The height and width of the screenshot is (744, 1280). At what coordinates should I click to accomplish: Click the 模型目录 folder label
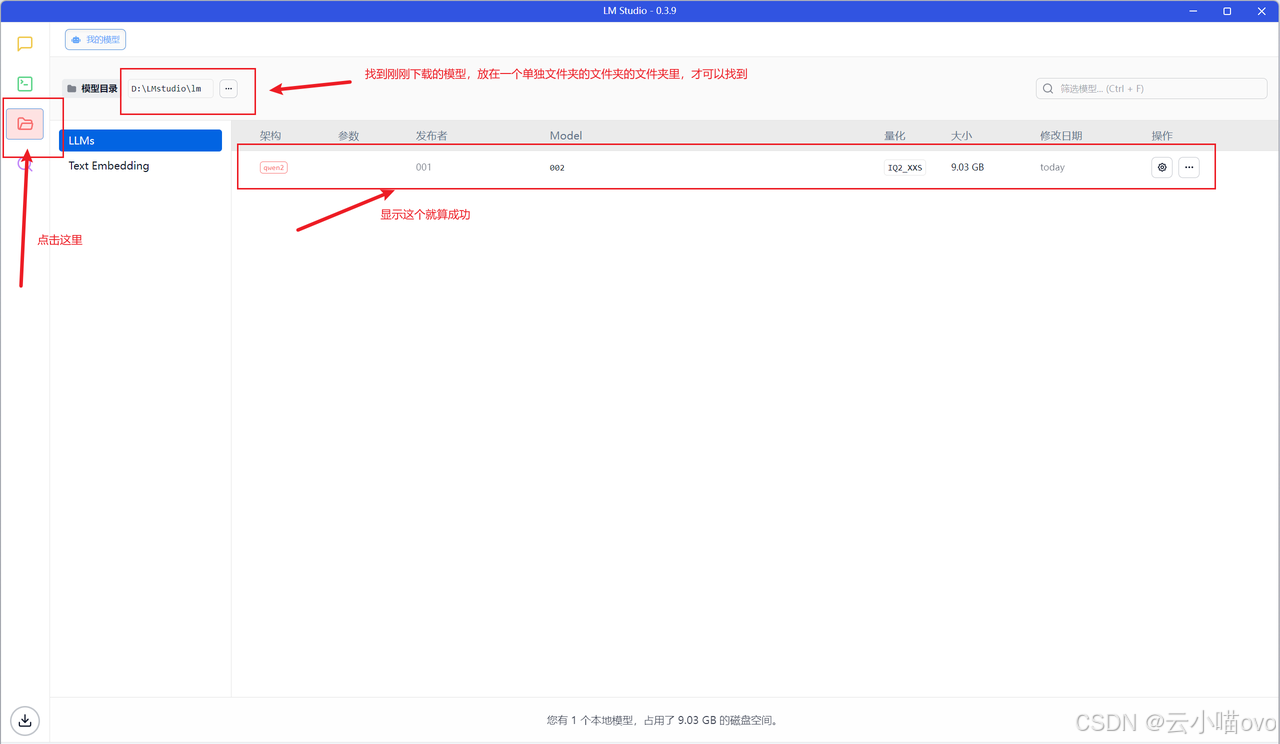click(92, 89)
